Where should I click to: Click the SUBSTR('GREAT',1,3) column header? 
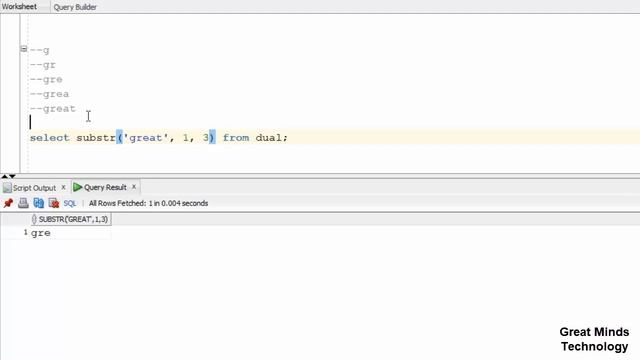click(x=71, y=219)
